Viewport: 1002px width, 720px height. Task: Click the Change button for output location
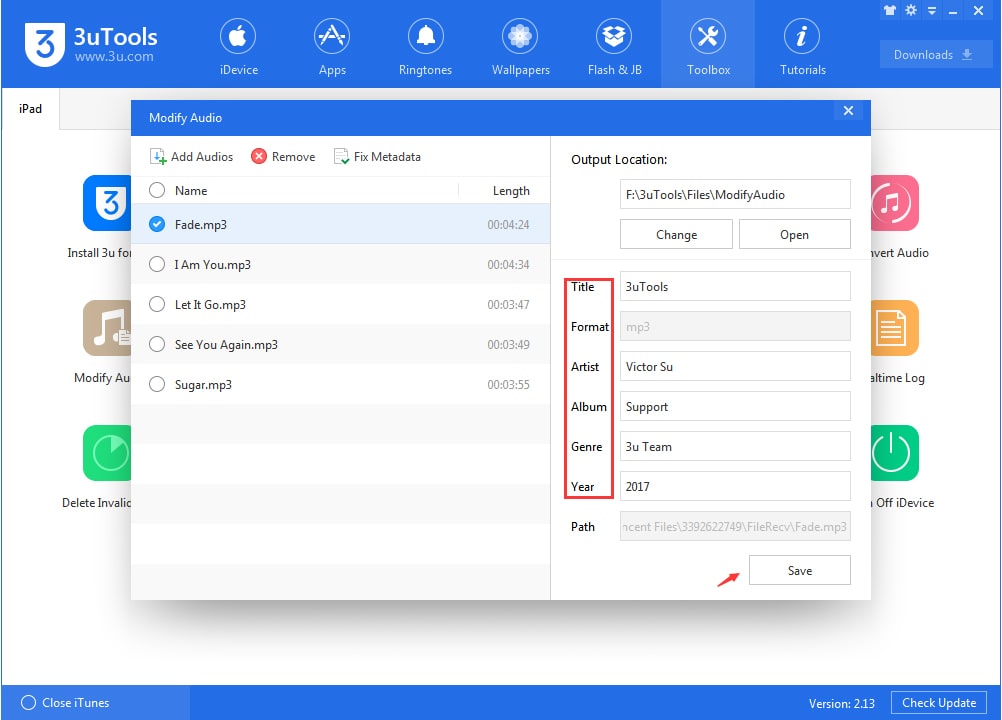(676, 234)
